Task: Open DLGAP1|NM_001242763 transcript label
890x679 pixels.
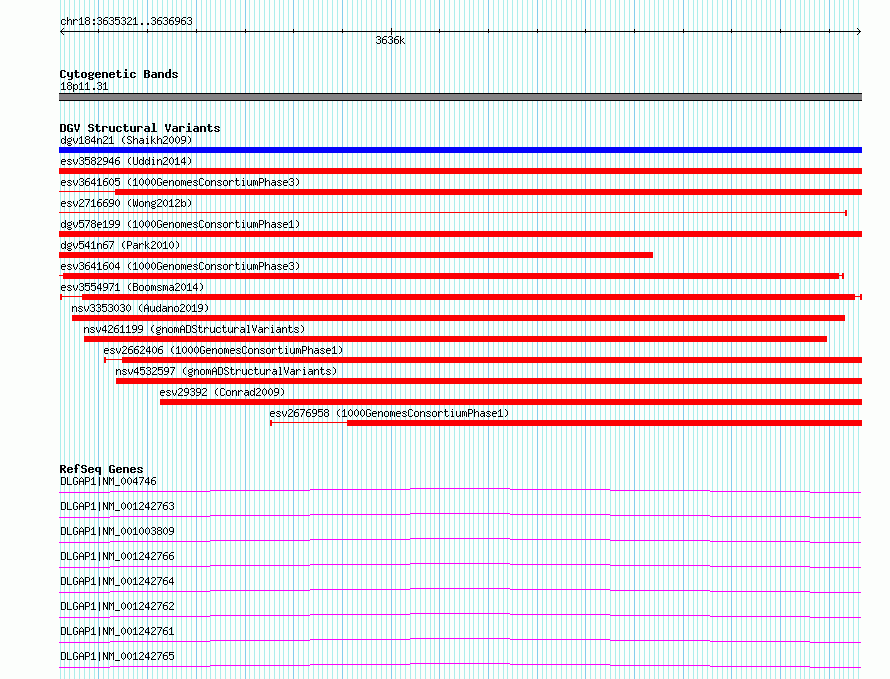Action: (x=117, y=506)
